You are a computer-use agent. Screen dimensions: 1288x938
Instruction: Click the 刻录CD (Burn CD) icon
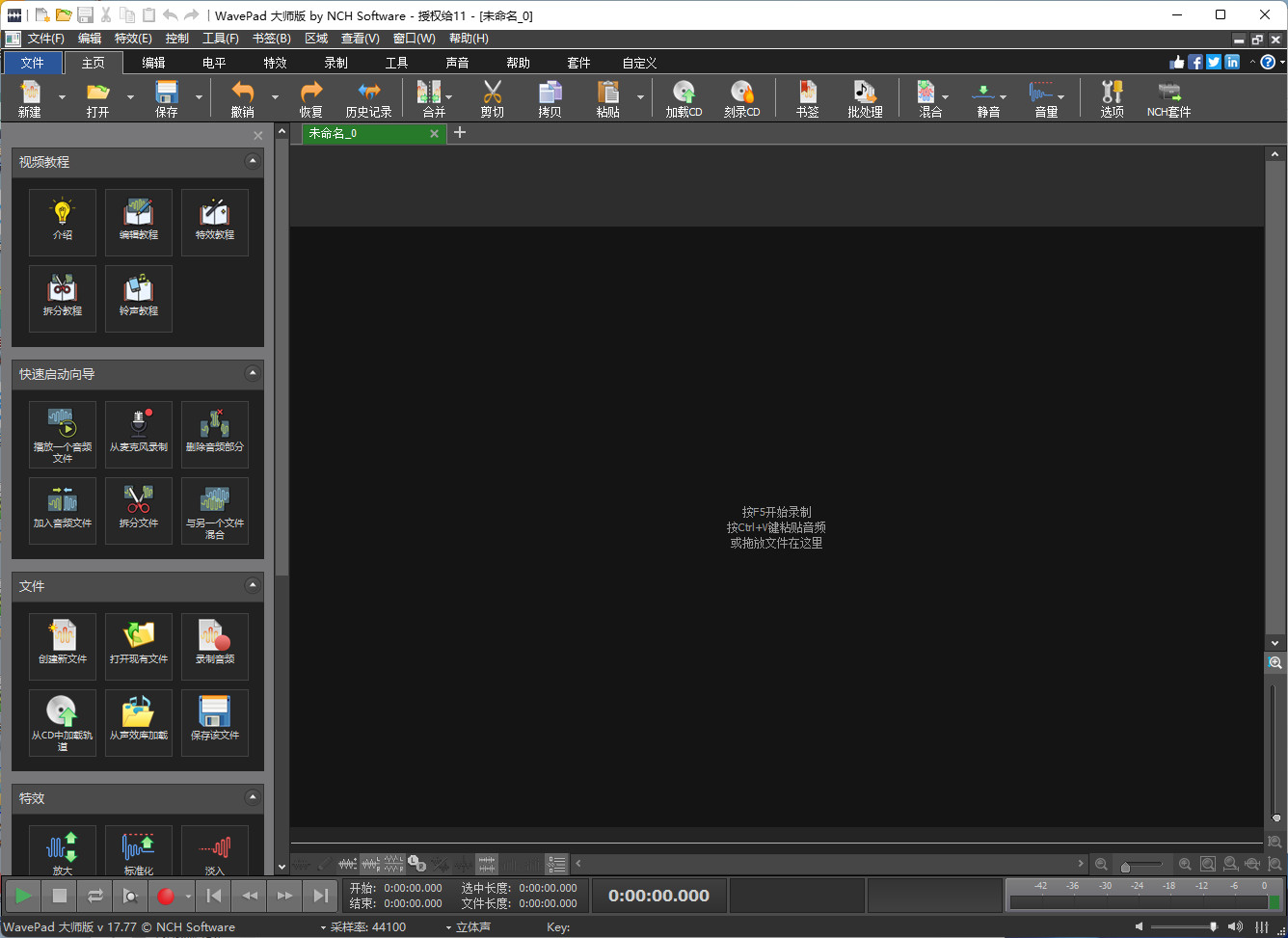pos(742,98)
